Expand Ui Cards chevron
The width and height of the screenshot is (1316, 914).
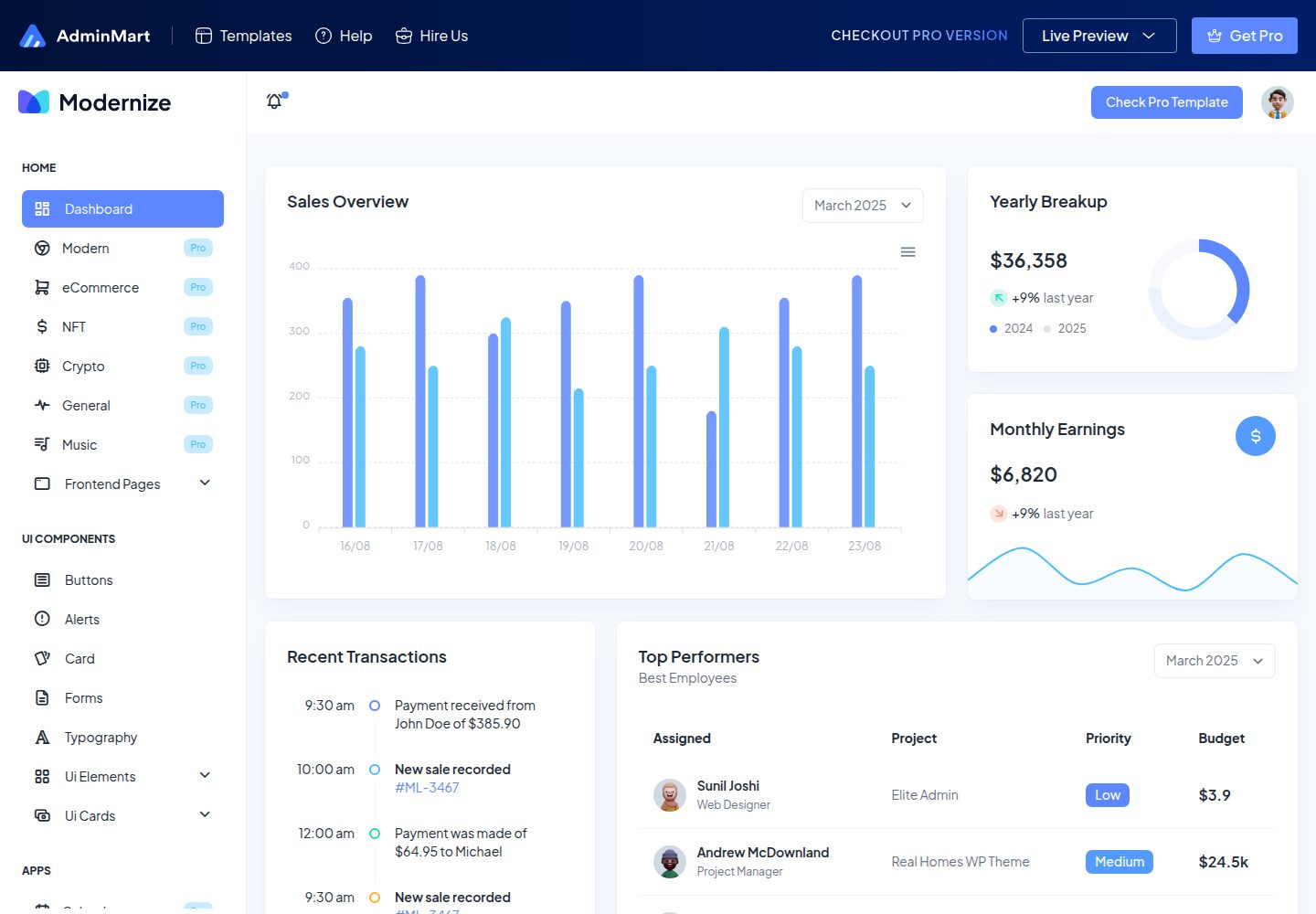tap(205, 814)
